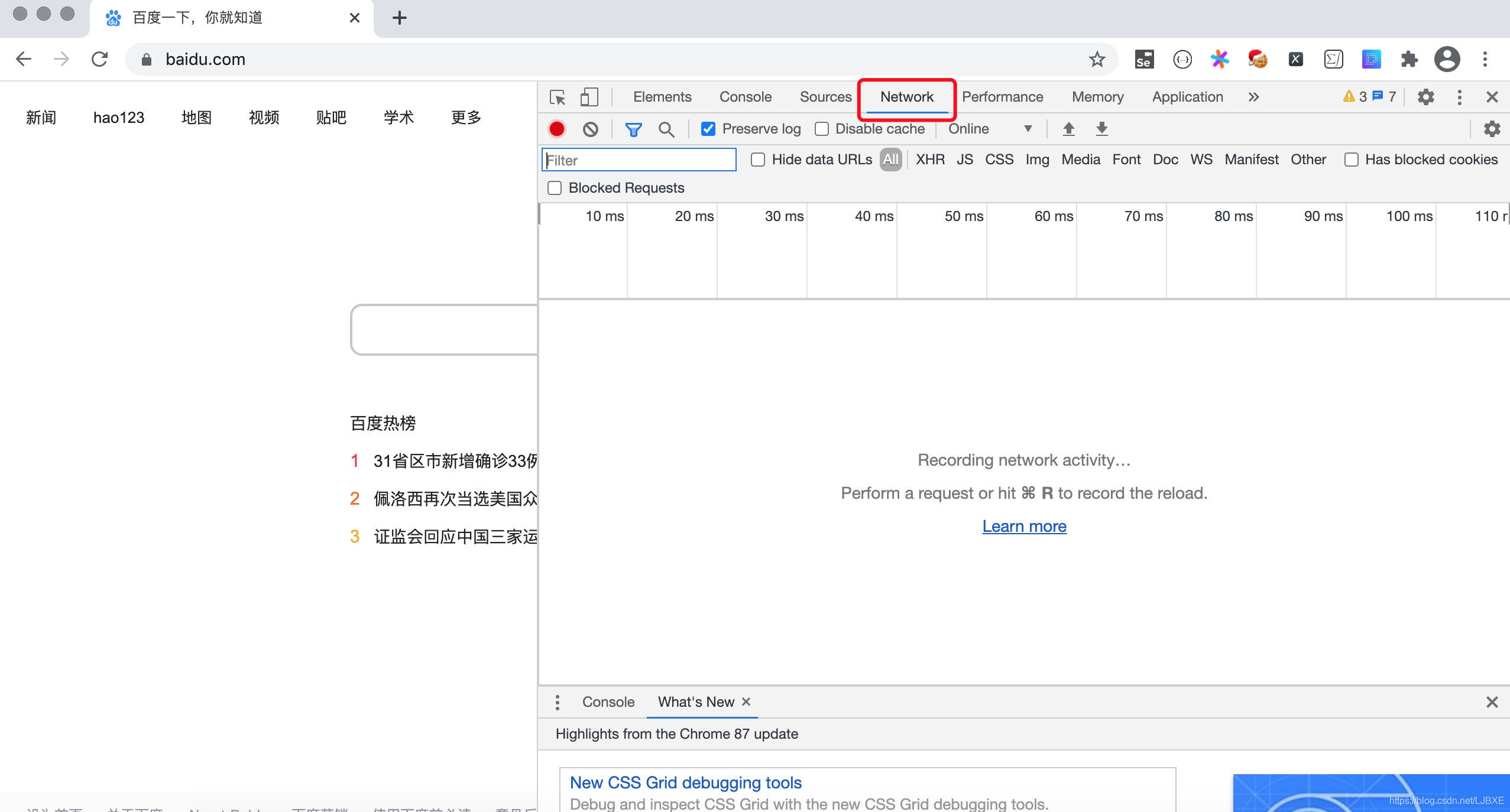Toggle the Preserve log checkbox
Image resolution: width=1510 pixels, height=812 pixels.
(x=707, y=128)
